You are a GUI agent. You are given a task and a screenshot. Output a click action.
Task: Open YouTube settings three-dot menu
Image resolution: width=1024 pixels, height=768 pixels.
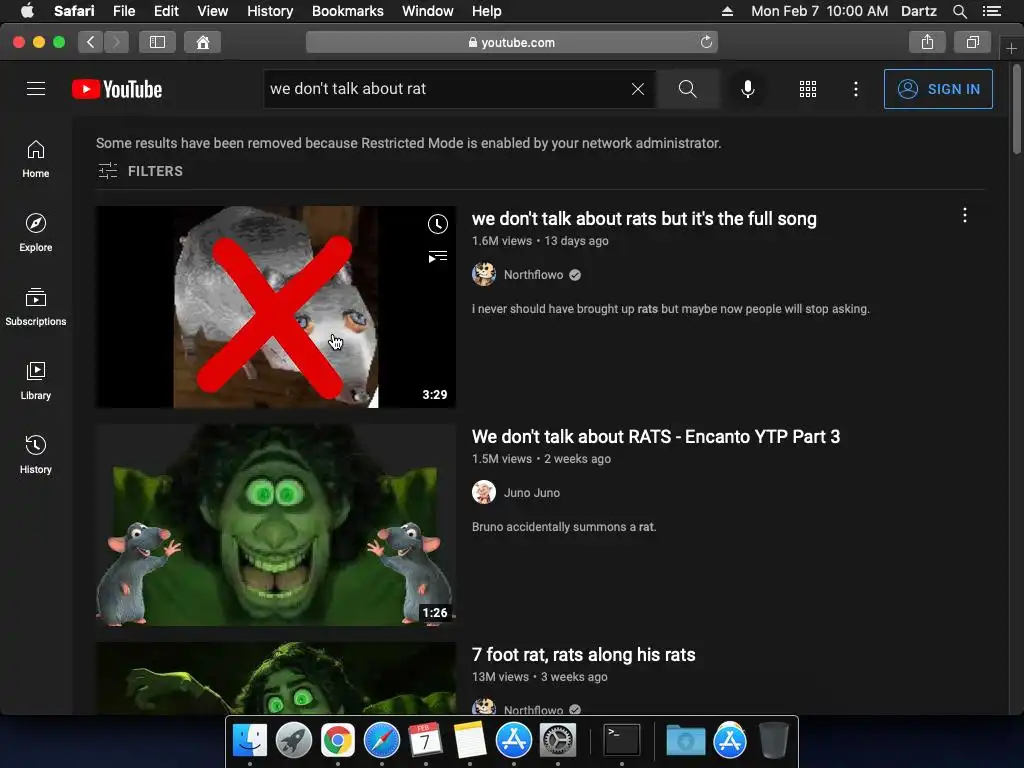coord(856,89)
